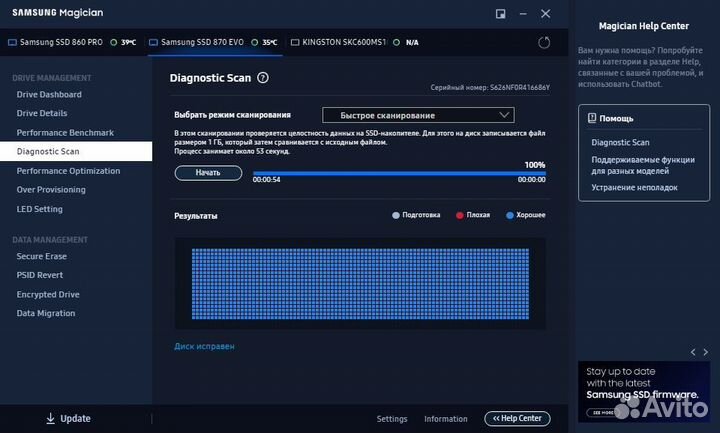Show previous banner with left arrow
The width and height of the screenshot is (720, 433).
tap(693, 352)
